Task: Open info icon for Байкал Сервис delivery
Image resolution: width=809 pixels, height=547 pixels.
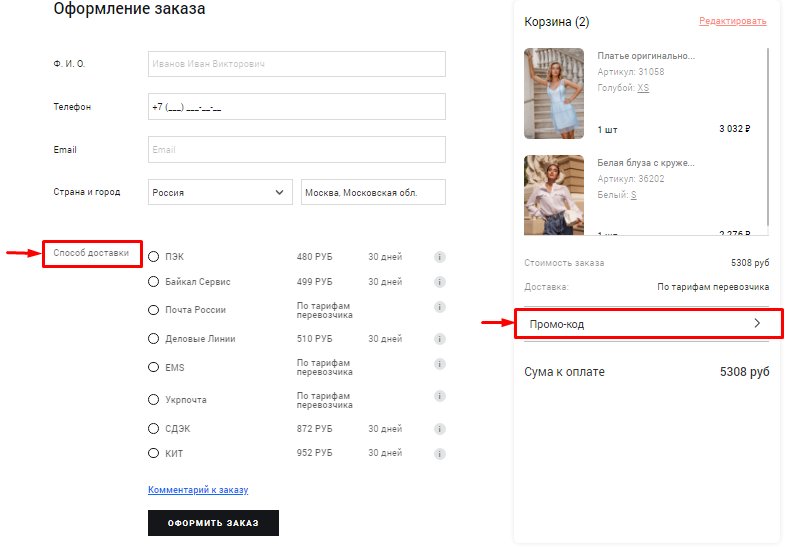Action: coord(440,282)
